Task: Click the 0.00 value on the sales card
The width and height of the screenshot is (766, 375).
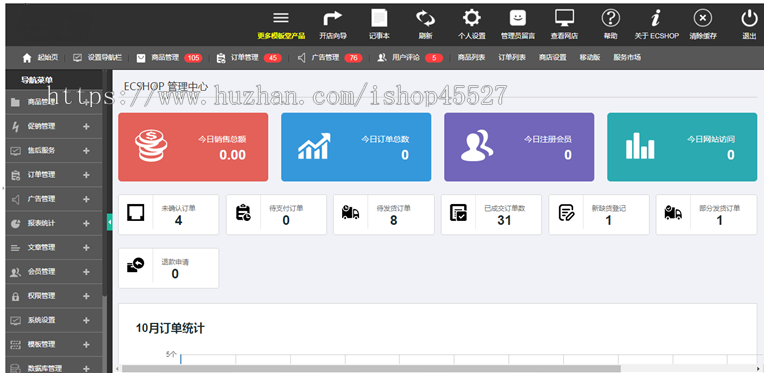Action: (233, 155)
